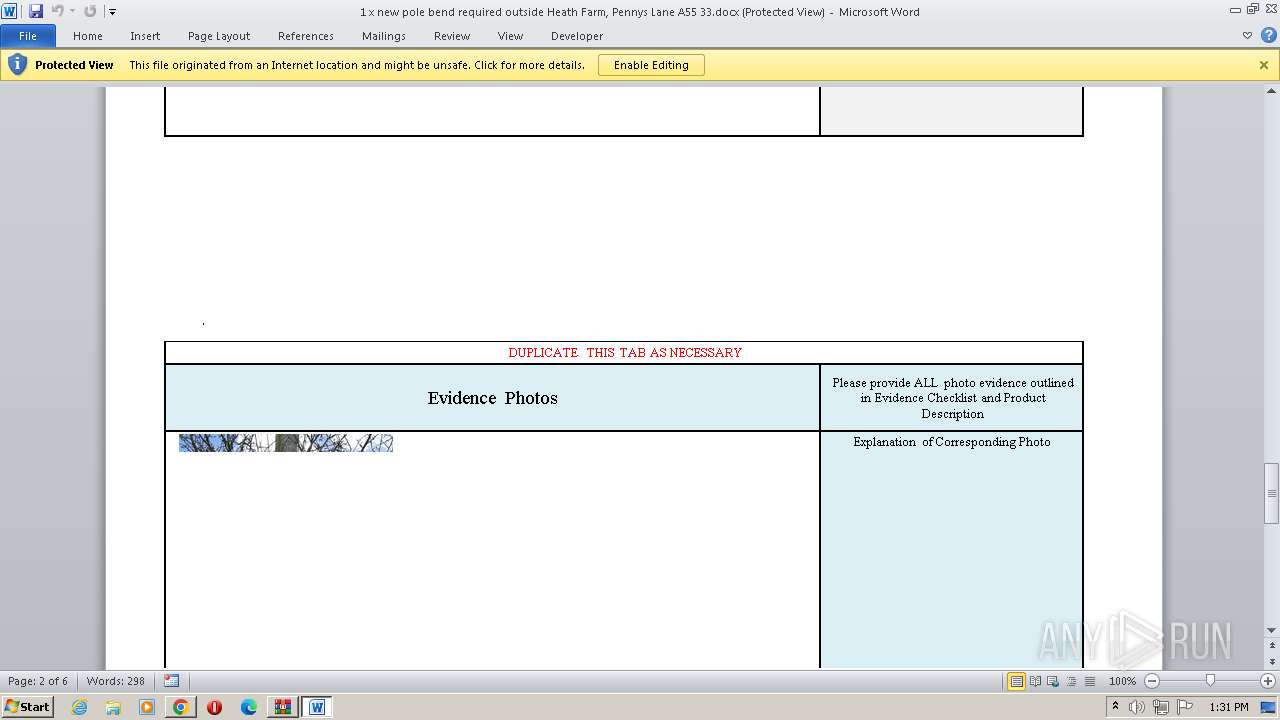Click the network icon in system tray
Viewport: 1280px width, 720px height.
1160,707
